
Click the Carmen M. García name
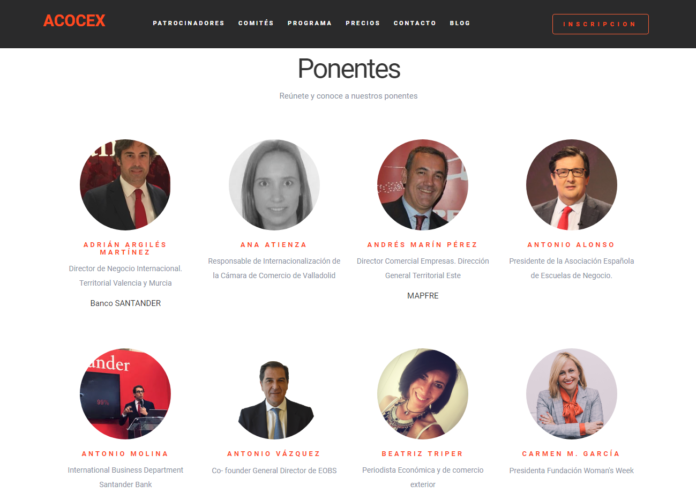pos(571,454)
